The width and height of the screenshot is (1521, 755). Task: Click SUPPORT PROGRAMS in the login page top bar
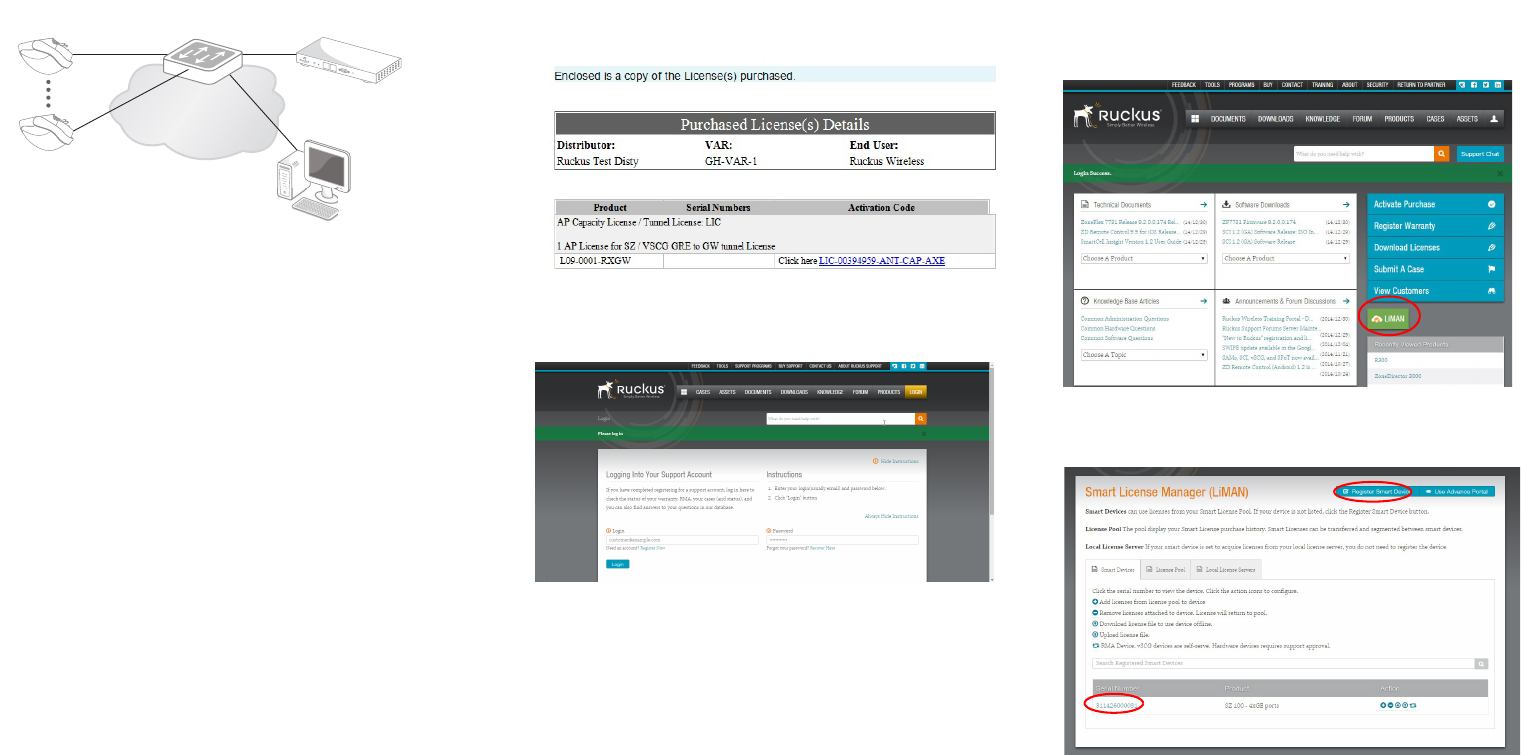[752, 367]
